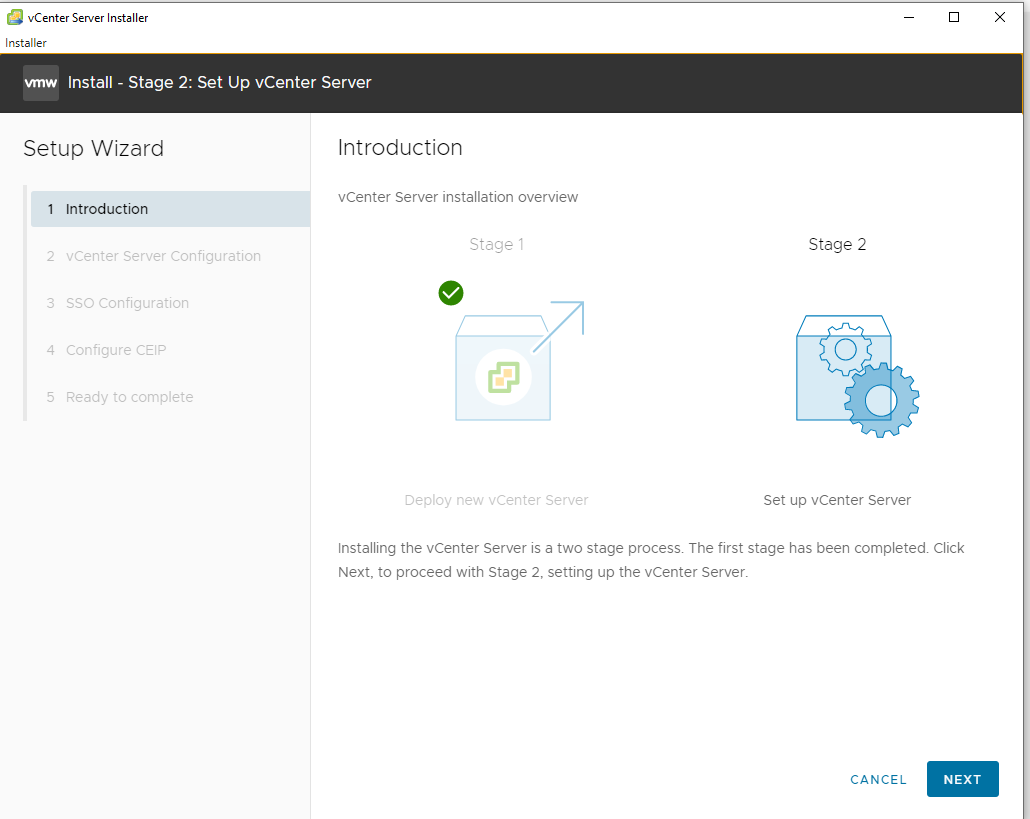This screenshot has width=1030, height=819.
Task: Click the Stage 1 heading text
Action: click(x=497, y=244)
